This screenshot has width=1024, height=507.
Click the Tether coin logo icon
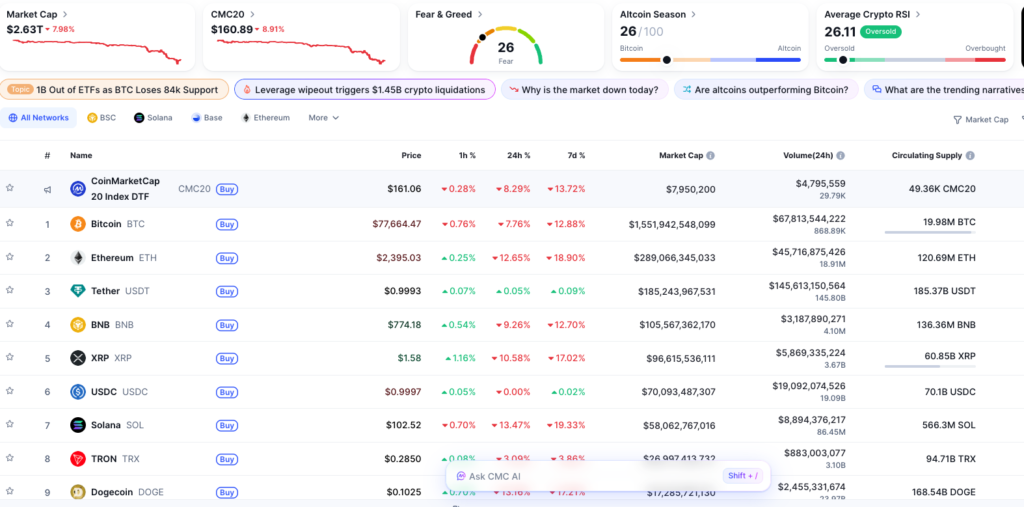[78, 291]
